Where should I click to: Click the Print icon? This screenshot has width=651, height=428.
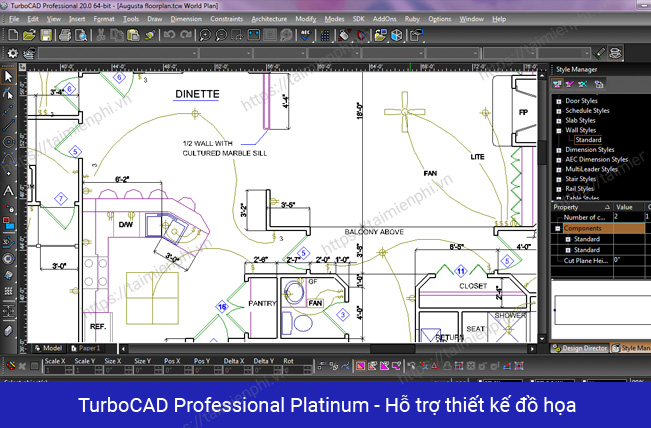click(x=65, y=35)
